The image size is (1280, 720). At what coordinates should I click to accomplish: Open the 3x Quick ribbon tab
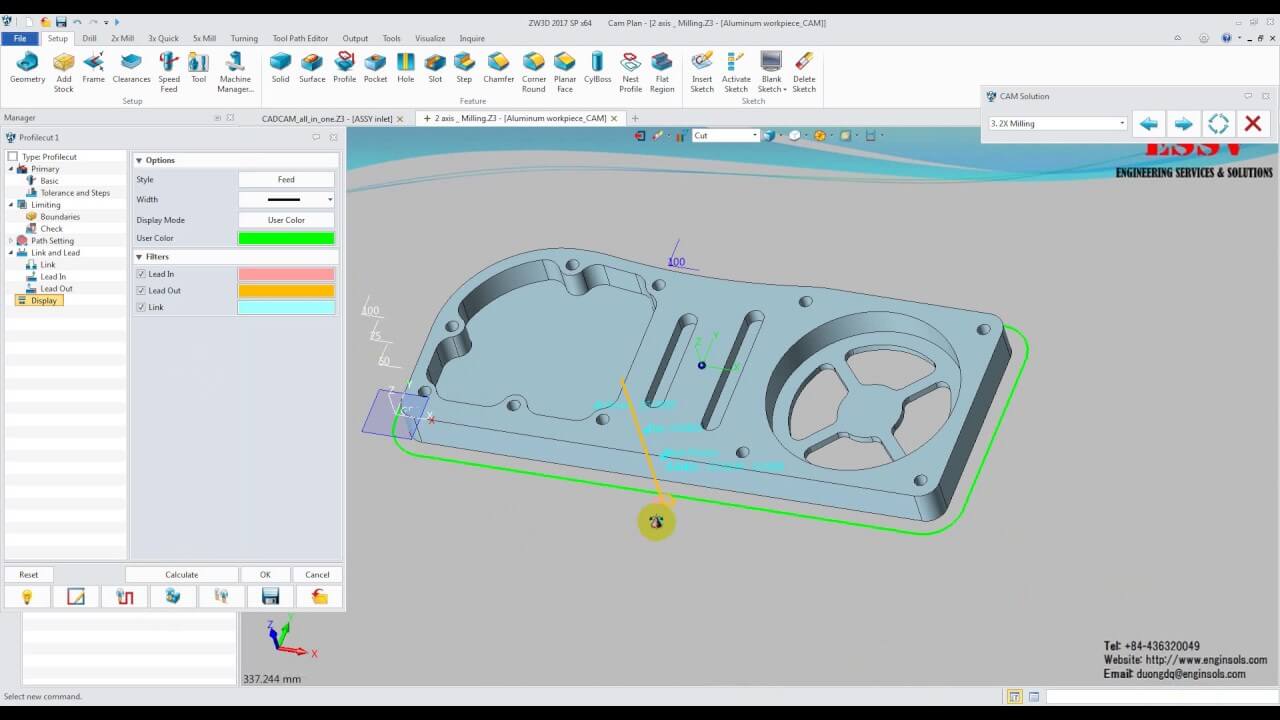pyautogui.click(x=163, y=39)
